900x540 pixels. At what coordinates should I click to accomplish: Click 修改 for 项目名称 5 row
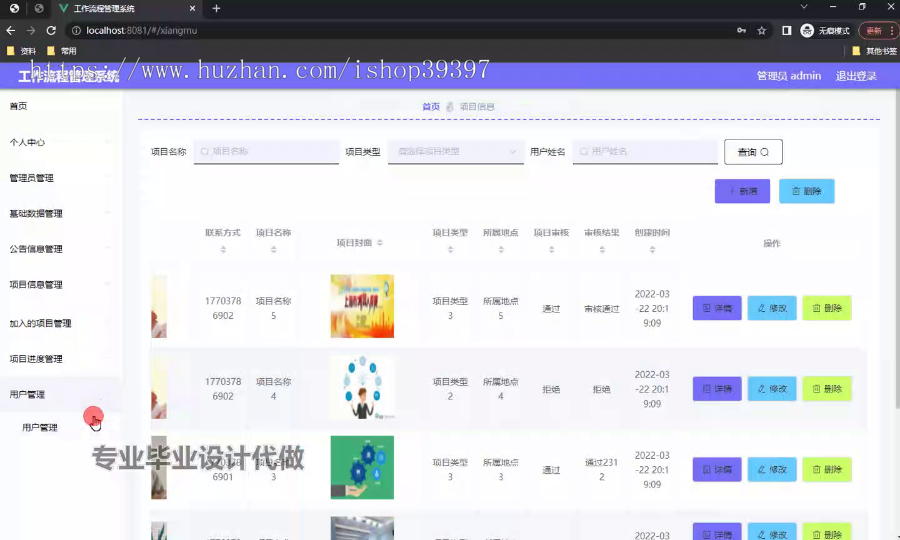click(772, 308)
